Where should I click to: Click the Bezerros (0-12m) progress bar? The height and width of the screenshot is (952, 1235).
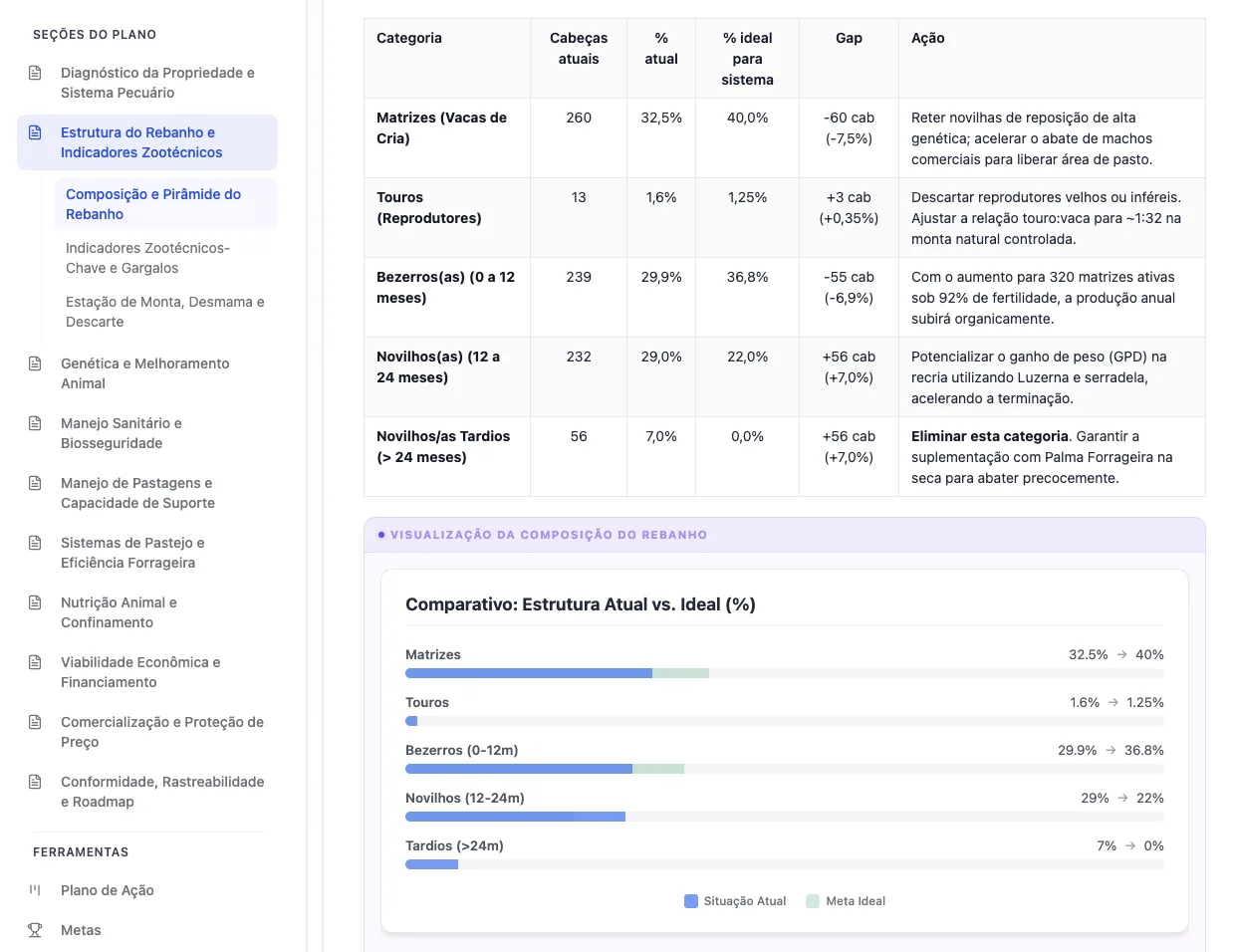(x=785, y=770)
